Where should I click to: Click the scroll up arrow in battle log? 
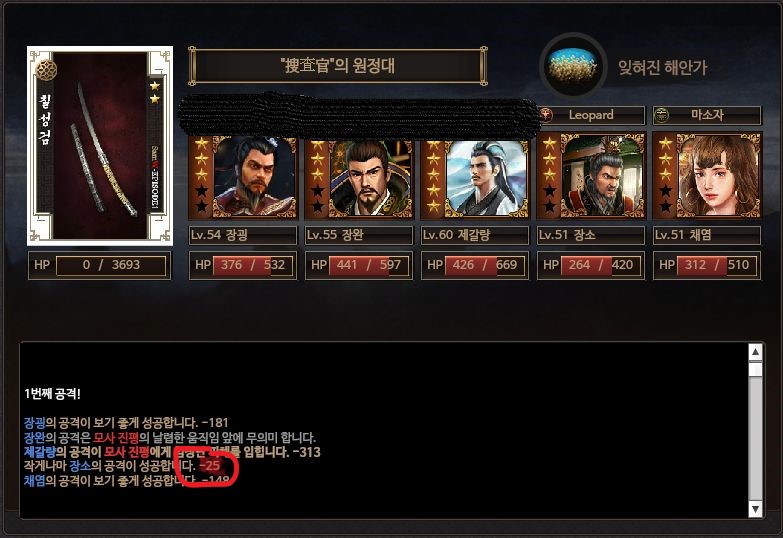pyautogui.click(x=756, y=353)
